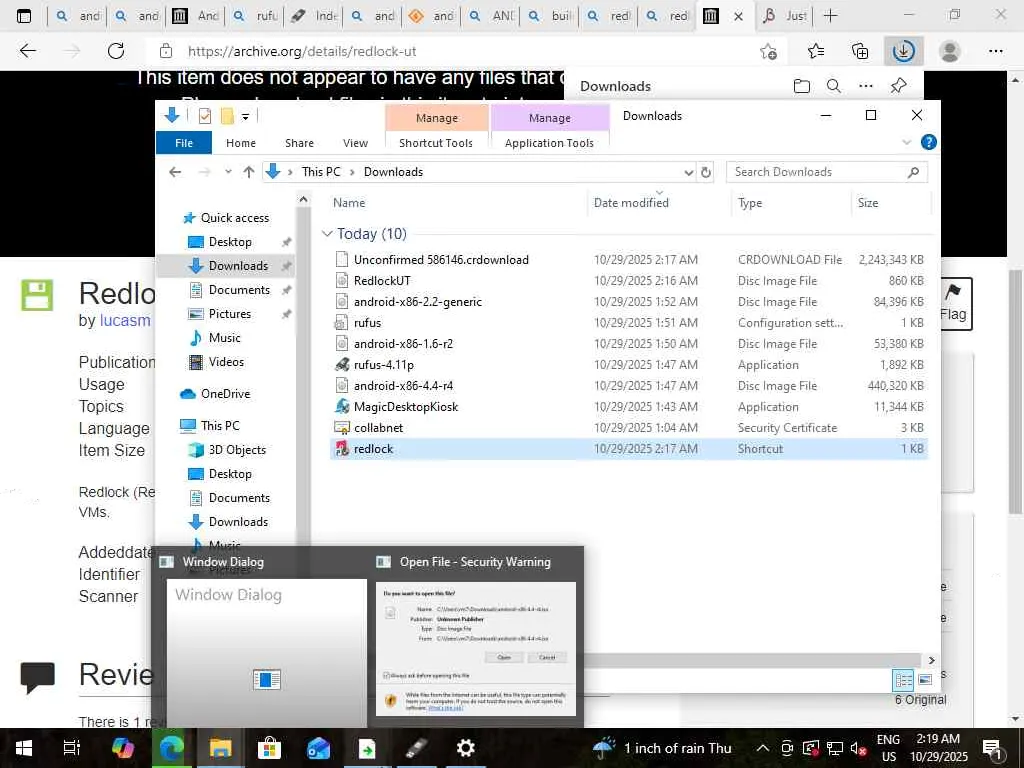Open Edge Collections icon

tap(860, 51)
